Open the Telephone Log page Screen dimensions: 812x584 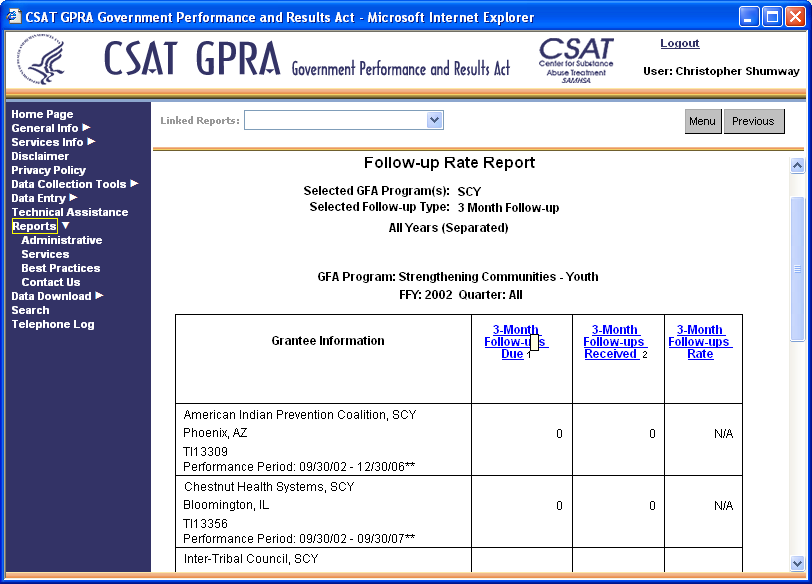point(53,324)
